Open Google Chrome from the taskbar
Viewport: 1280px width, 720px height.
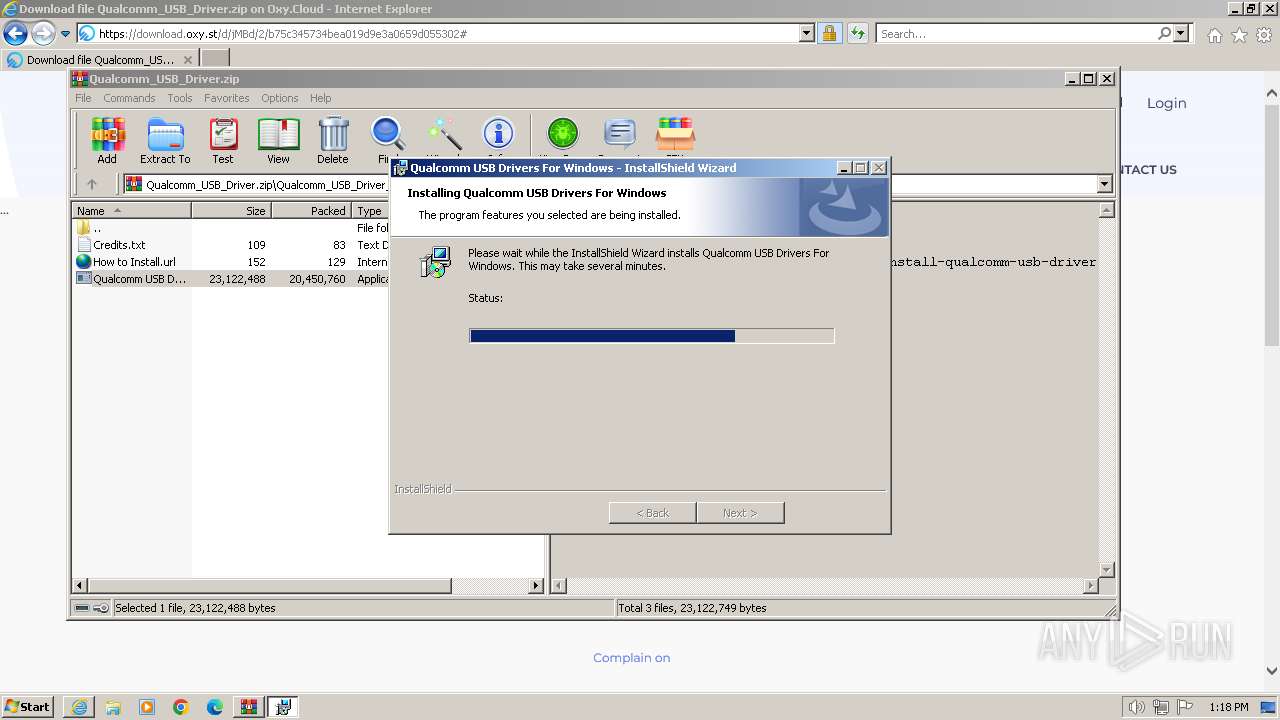tap(180, 707)
